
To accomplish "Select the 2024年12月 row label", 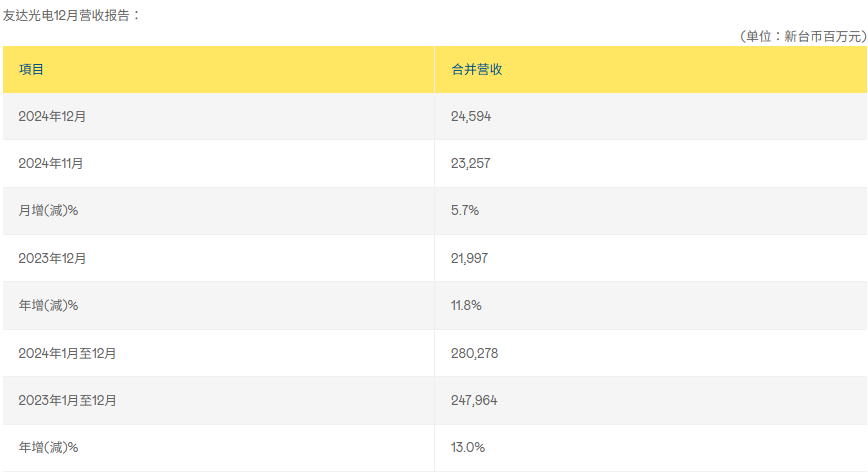I will (52, 116).
